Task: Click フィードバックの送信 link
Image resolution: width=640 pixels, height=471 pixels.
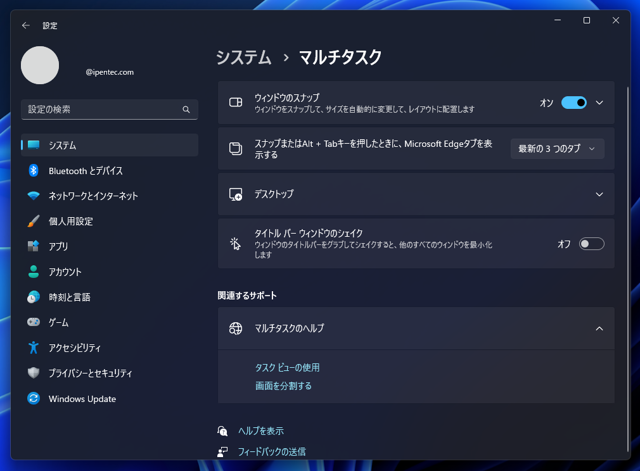Action: [272, 451]
